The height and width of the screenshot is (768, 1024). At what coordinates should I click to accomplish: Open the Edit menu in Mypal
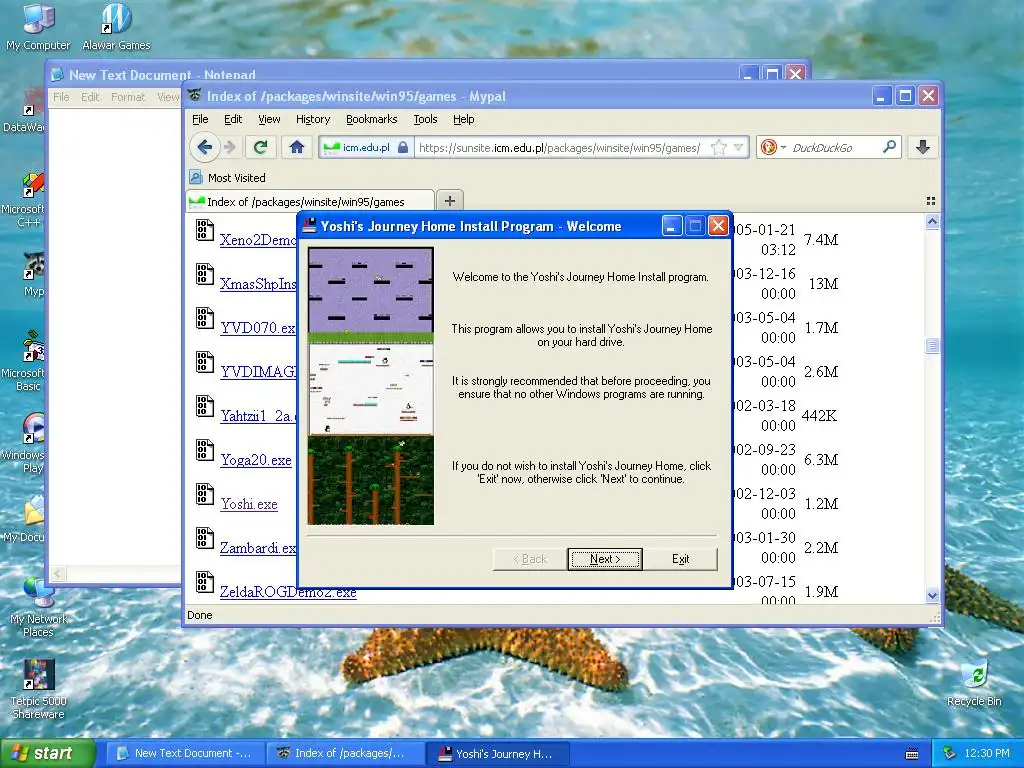pyautogui.click(x=232, y=119)
